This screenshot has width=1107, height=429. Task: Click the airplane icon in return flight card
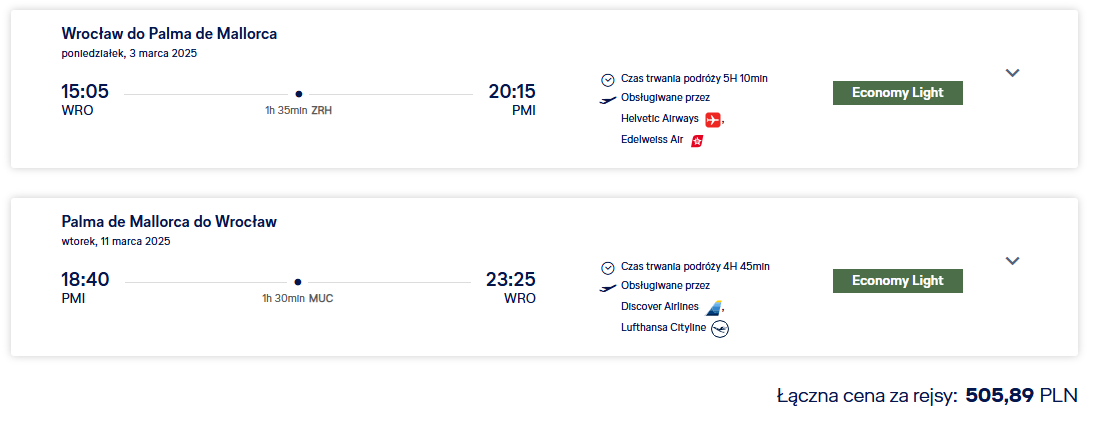point(608,288)
